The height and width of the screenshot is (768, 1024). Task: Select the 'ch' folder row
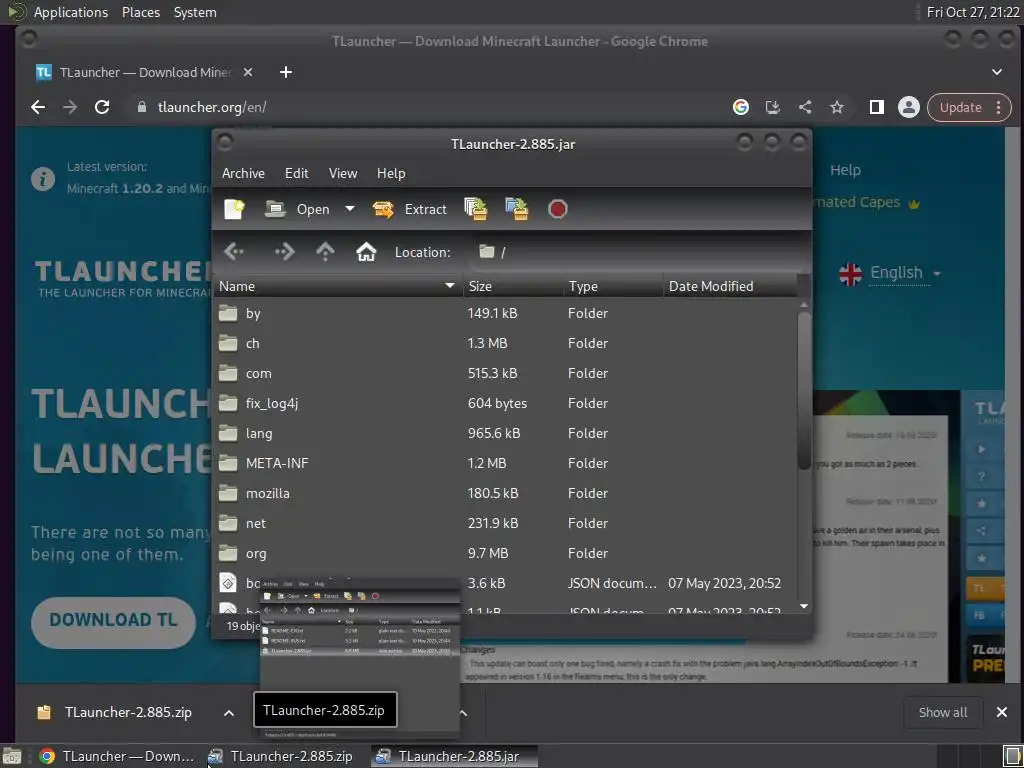[x=505, y=344]
